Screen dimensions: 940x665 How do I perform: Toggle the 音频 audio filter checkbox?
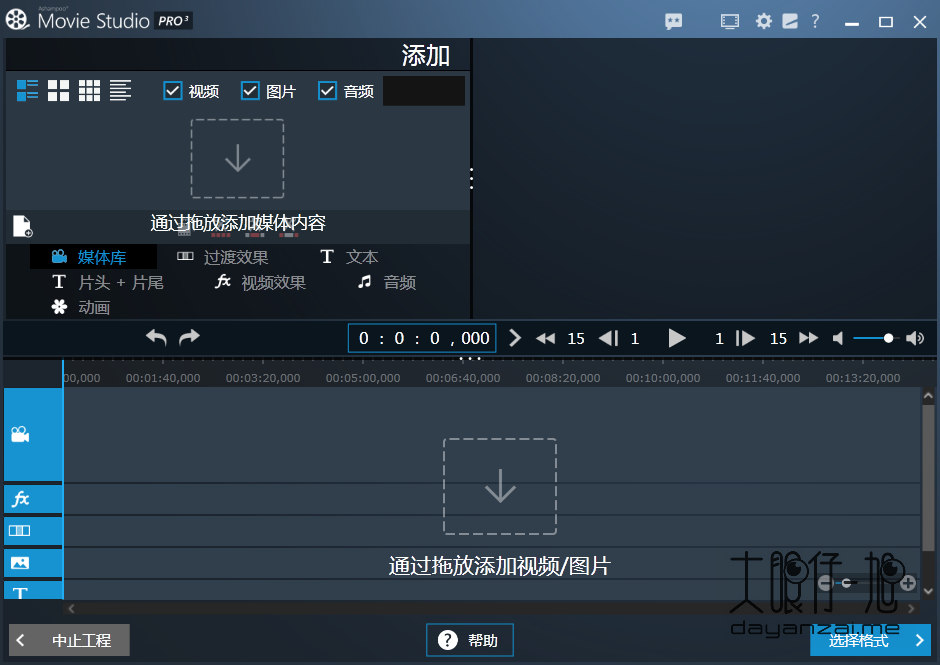327,91
